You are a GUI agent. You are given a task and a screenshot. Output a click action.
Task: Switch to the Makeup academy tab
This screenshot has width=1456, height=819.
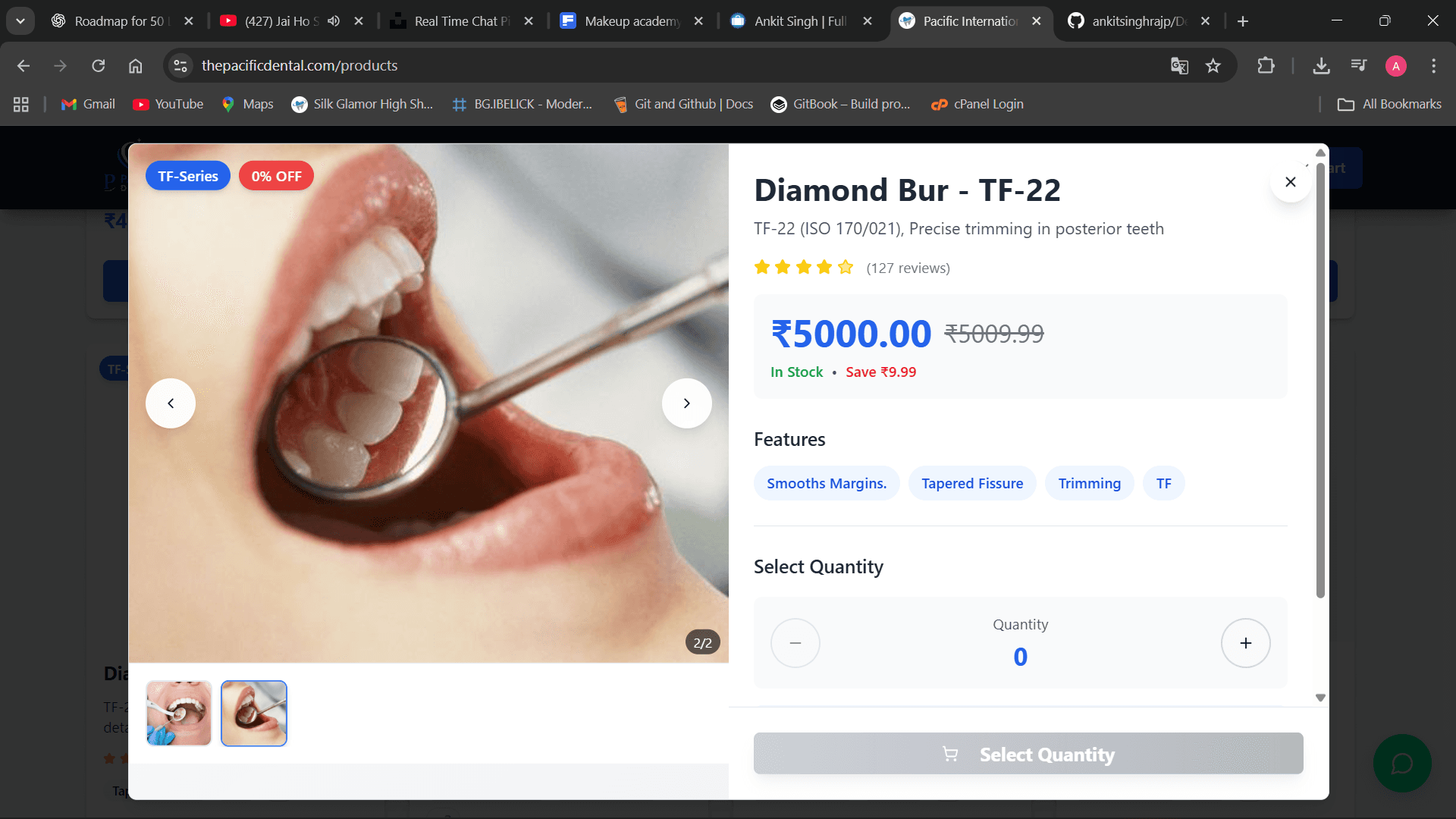pyautogui.click(x=626, y=21)
